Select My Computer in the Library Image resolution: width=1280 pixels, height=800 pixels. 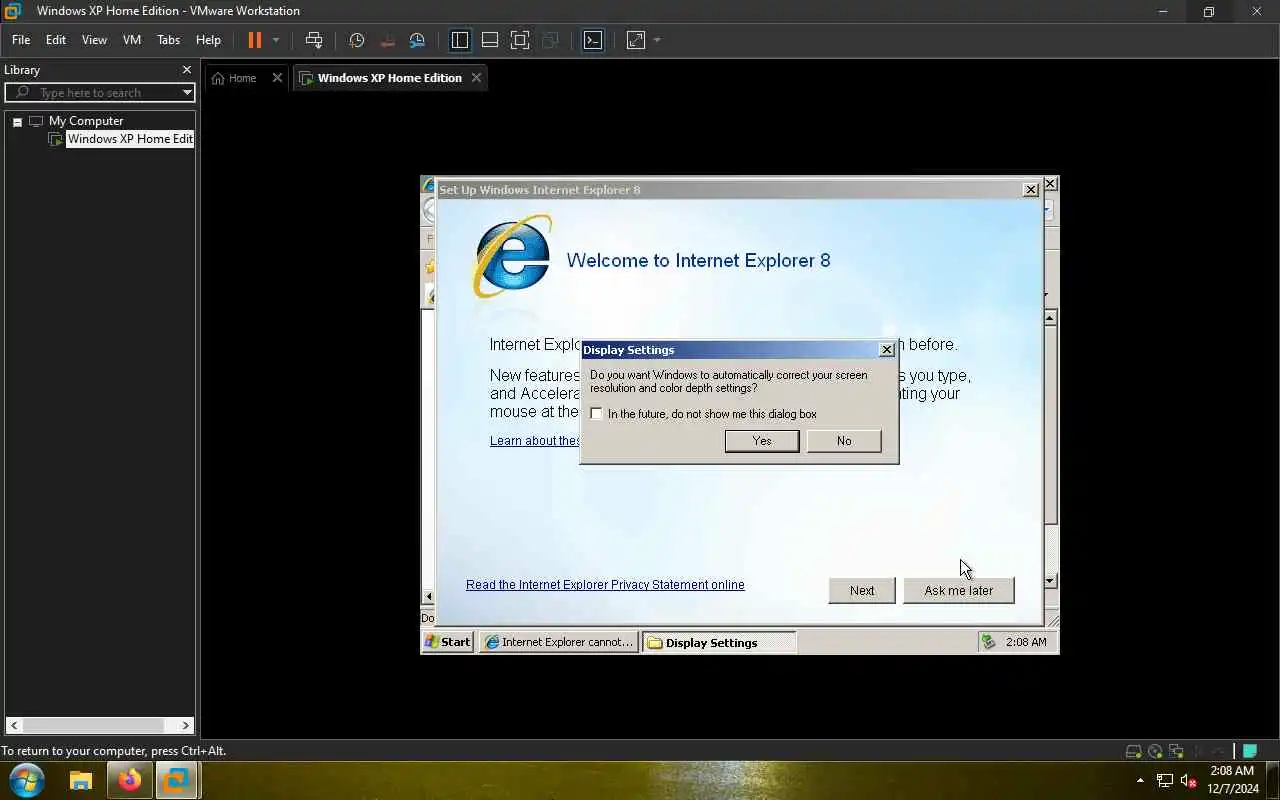tap(86, 121)
